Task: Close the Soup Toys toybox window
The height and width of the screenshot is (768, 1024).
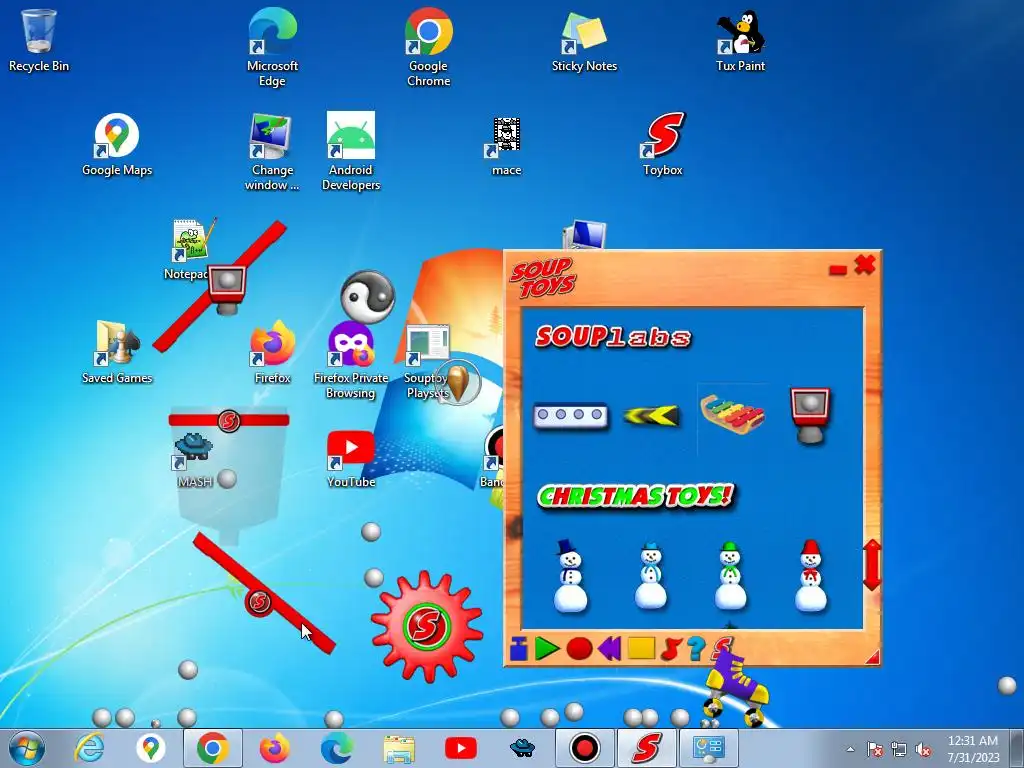Action: [x=865, y=265]
